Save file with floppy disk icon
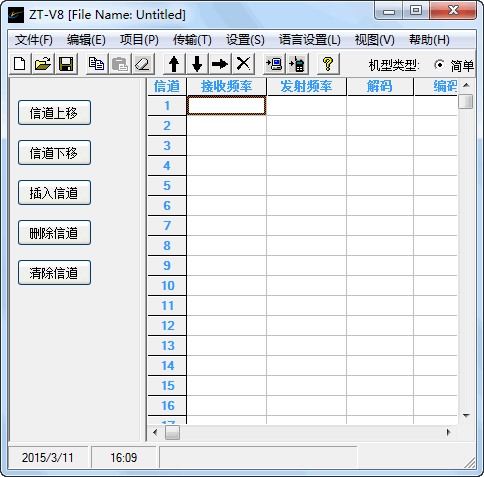 tap(66, 64)
